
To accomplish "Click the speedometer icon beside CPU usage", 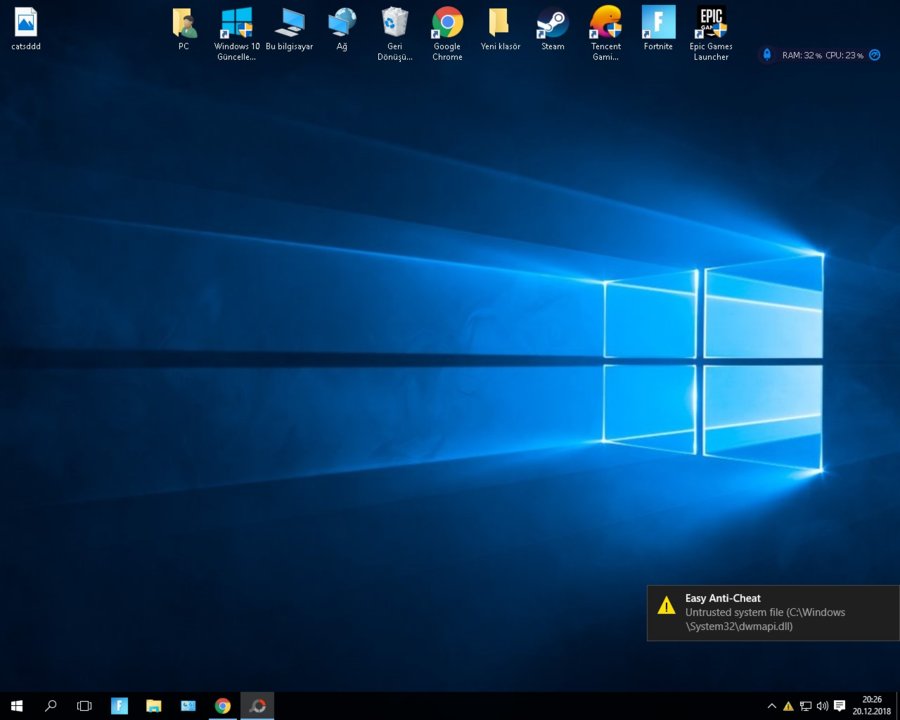I will pos(875,55).
